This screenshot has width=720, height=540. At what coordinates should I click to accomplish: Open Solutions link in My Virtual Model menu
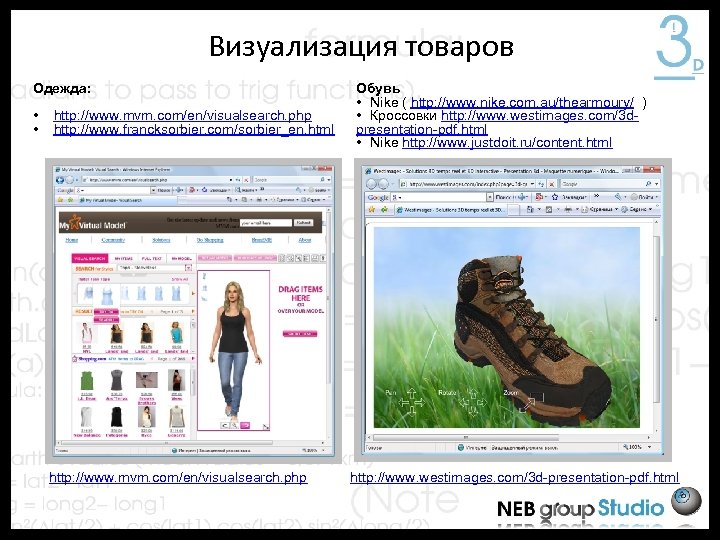tap(161, 240)
